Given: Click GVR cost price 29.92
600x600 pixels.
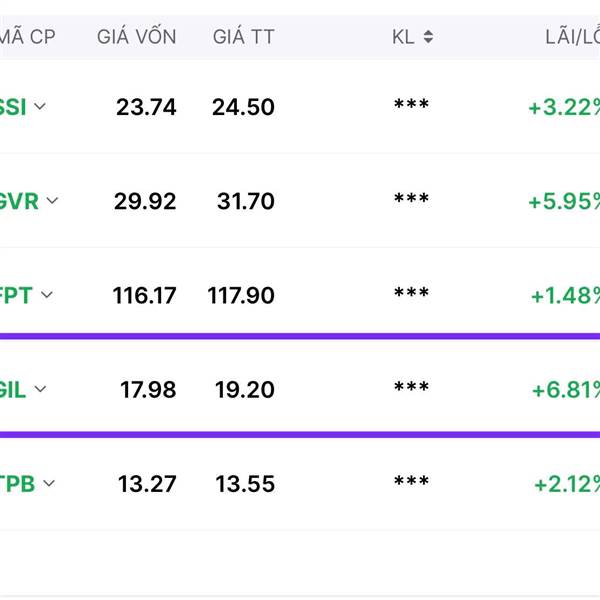Looking at the screenshot, I should click(x=145, y=201).
